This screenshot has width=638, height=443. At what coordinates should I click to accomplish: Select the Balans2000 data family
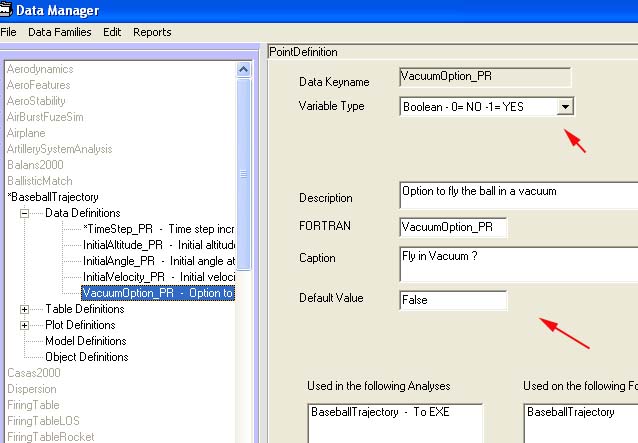click(35, 165)
